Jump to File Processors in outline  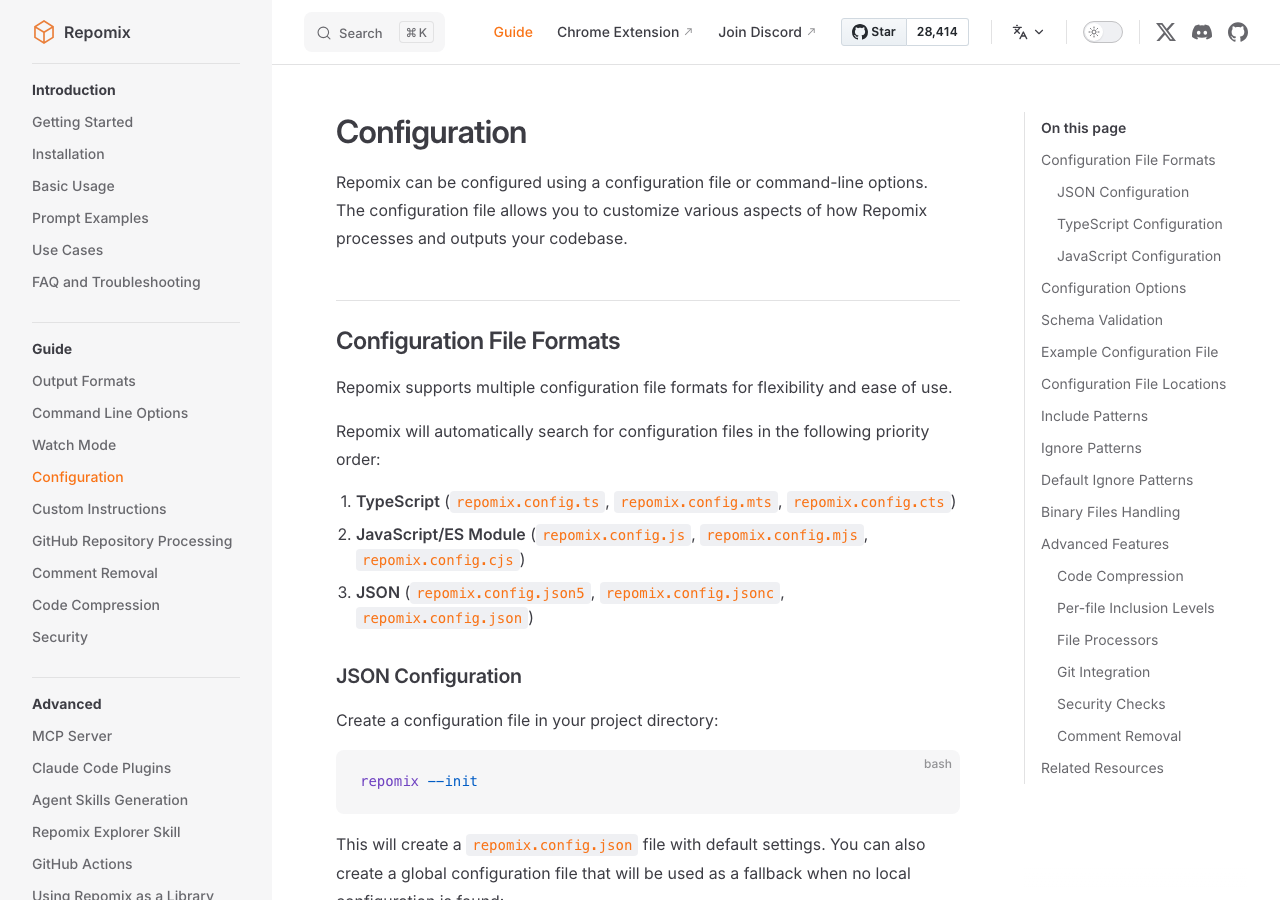[x=1107, y=640]
